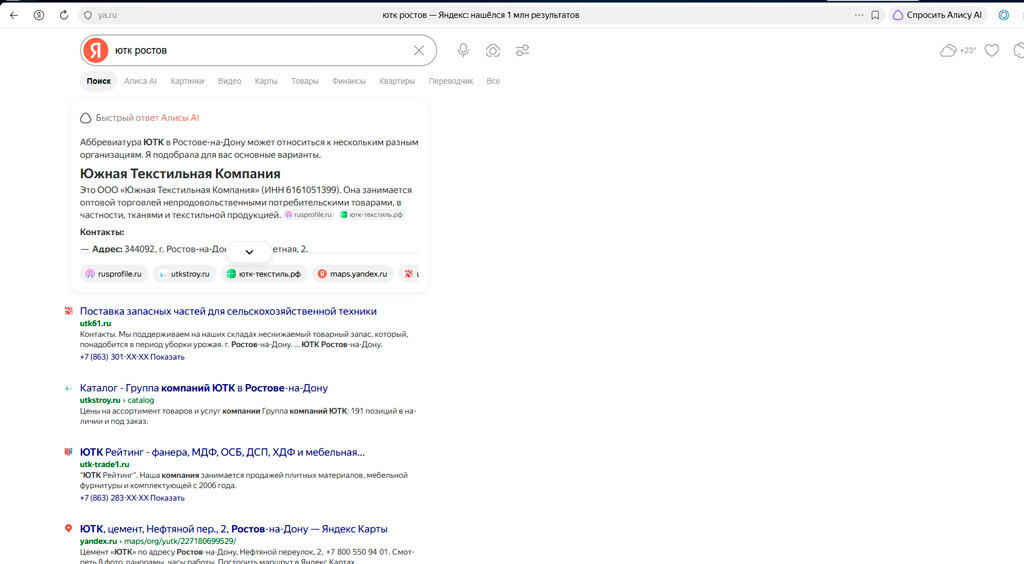This screenshot has height=564, width=1024.
Task: Click the utkstroy.ru source chip
Action: (185, 274)
